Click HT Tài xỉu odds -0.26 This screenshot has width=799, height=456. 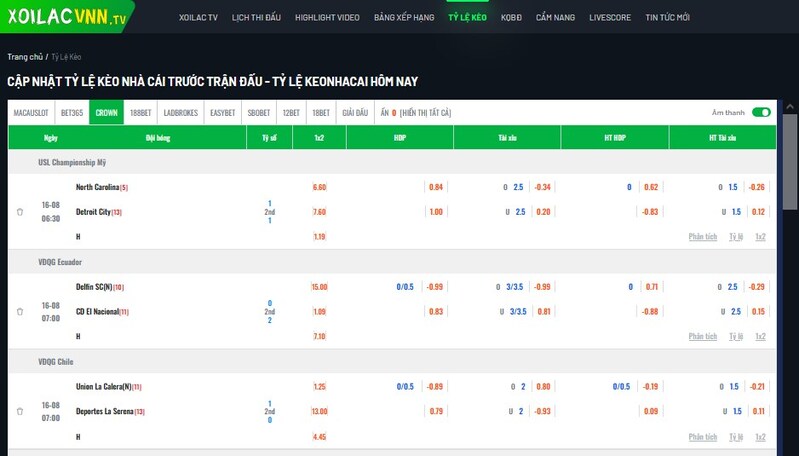pyautogui.click(x=757, y=187)
